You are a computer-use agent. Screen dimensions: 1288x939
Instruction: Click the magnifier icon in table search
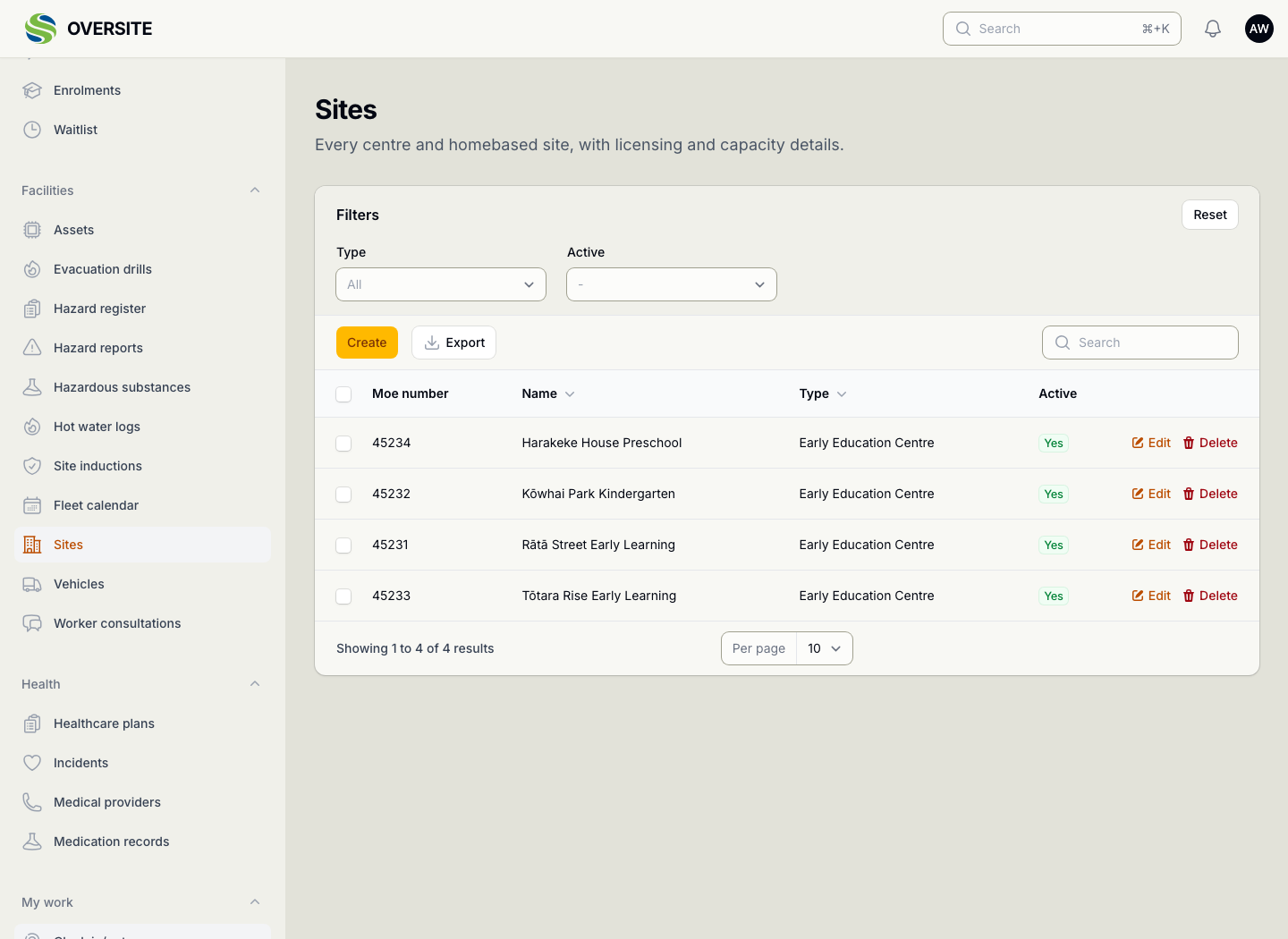(1063, 343)
